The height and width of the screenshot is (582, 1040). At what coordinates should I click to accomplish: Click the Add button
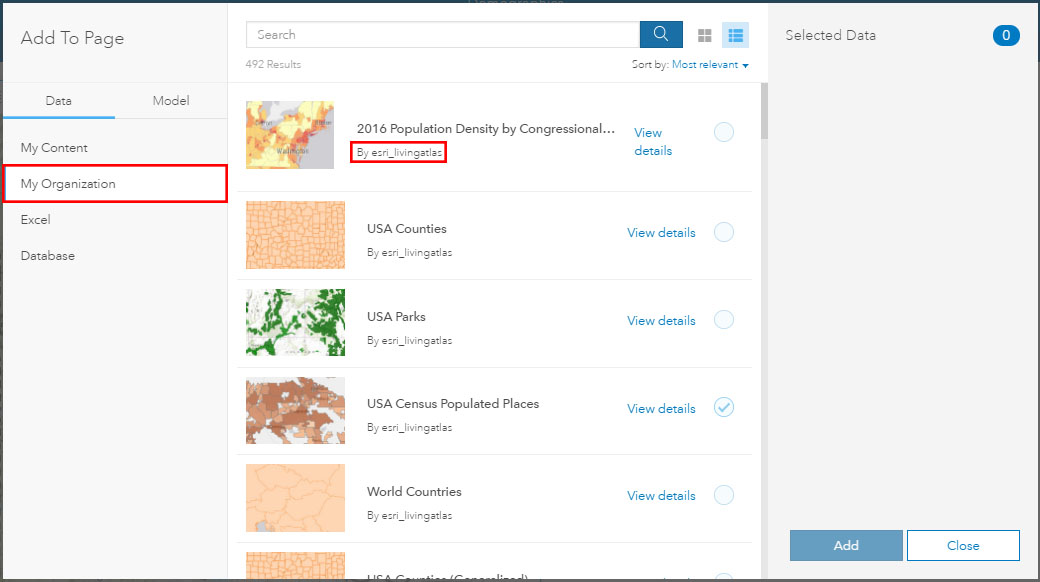[x=846, y=546]
